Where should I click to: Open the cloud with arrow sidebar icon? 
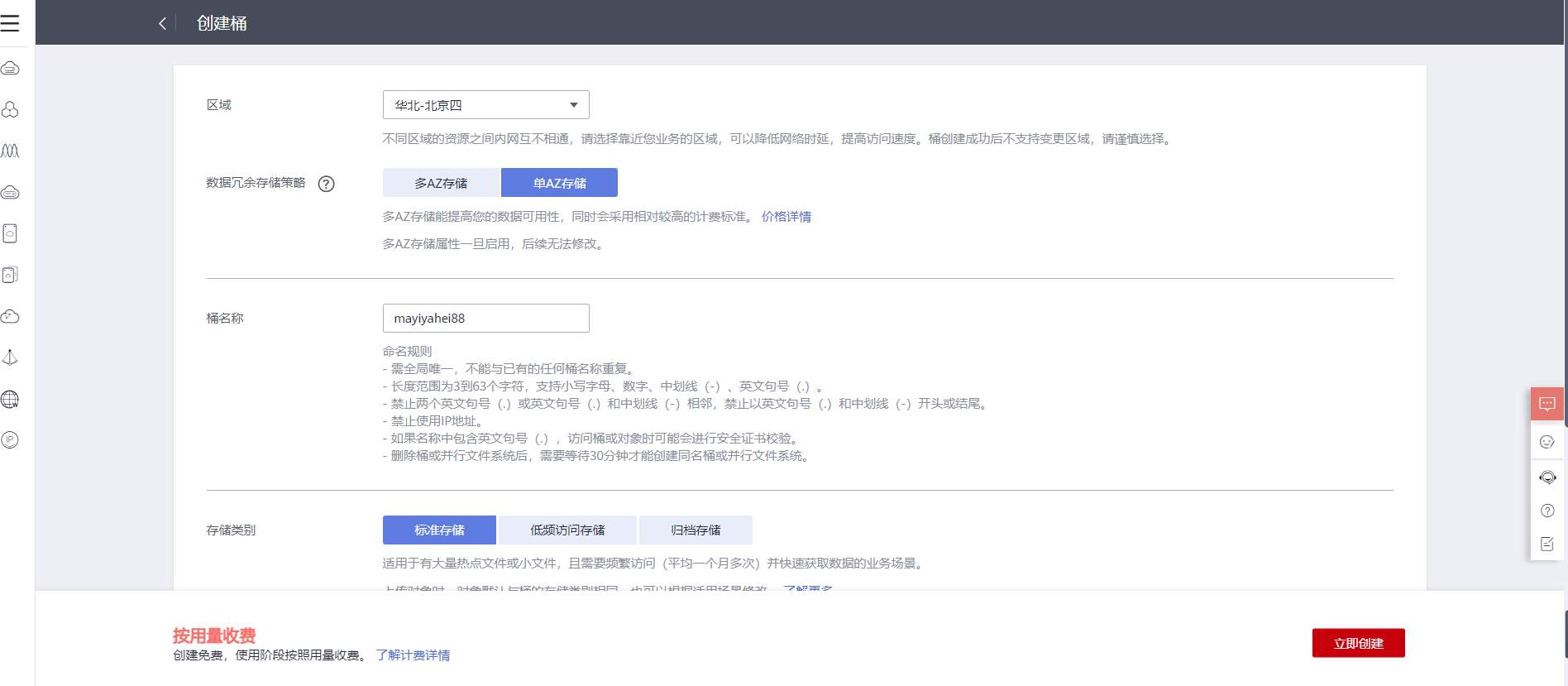(x=10, y=316)
